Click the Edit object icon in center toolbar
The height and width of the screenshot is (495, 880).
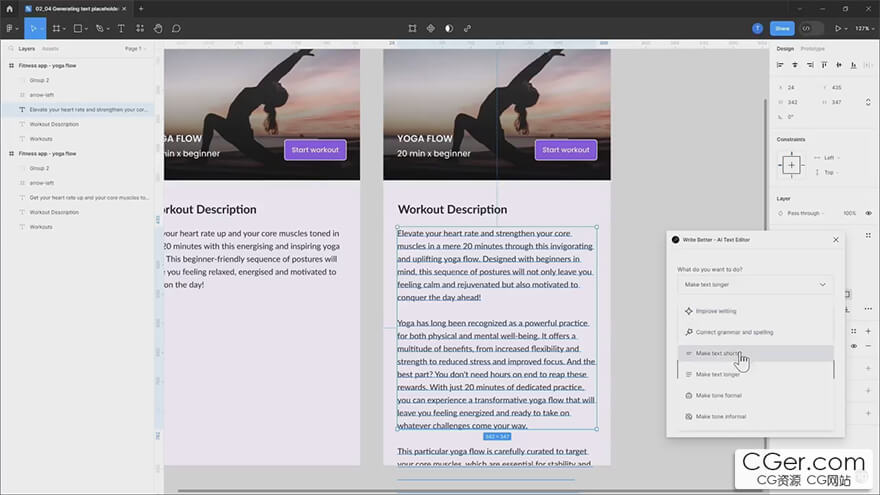[412, 28]
